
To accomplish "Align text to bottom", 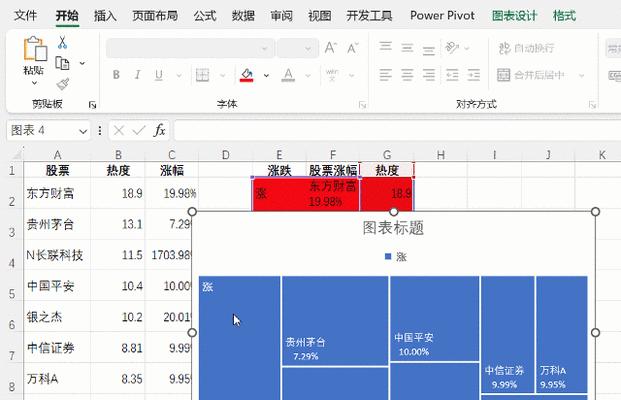I will [x=429, y=49].
